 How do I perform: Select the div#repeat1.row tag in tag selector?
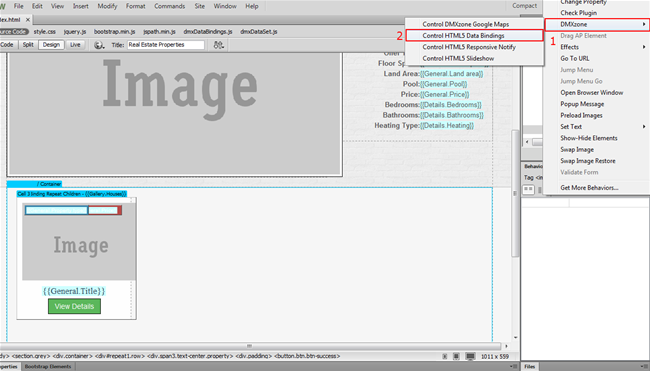coord(119,356)
